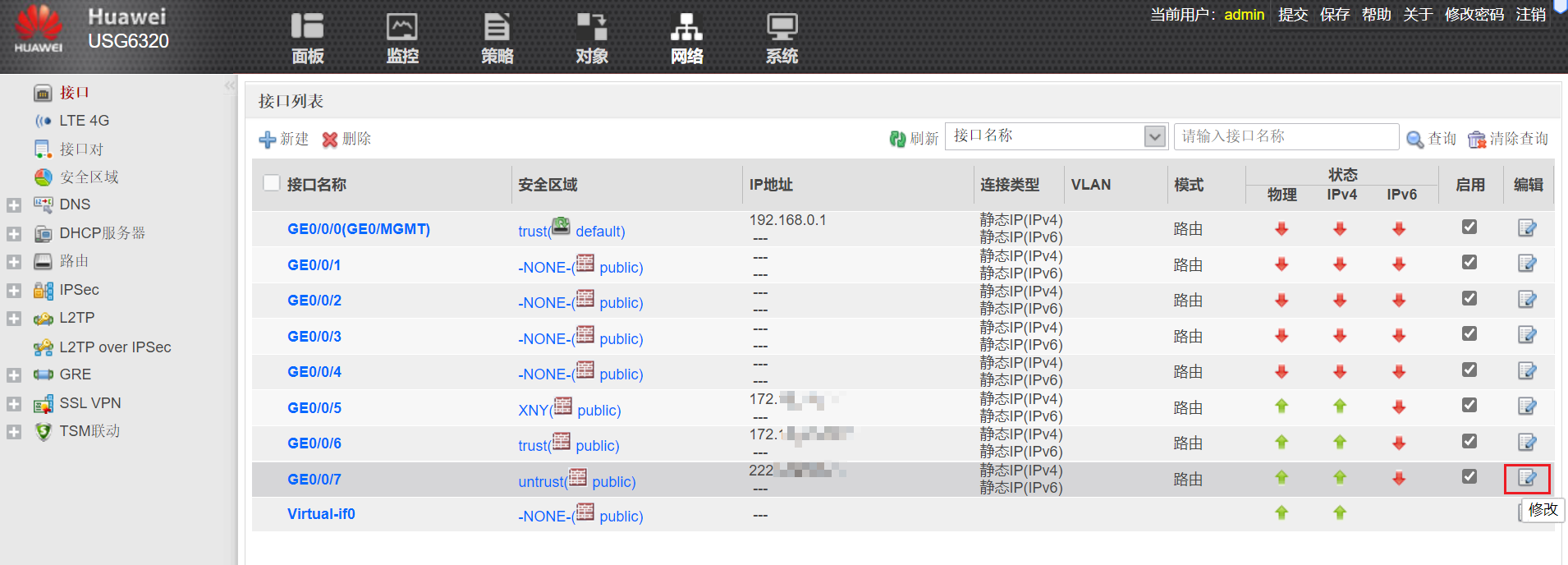Open L2TP over IPSec item
Viewport: 1568px width, 565px height.
click(115, 347)
